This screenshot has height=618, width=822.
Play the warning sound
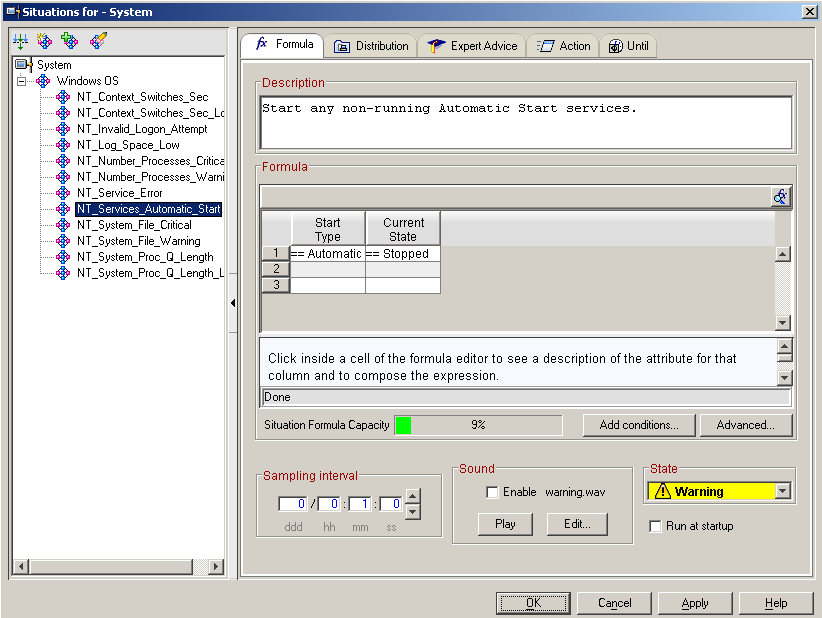click(505, 524)
